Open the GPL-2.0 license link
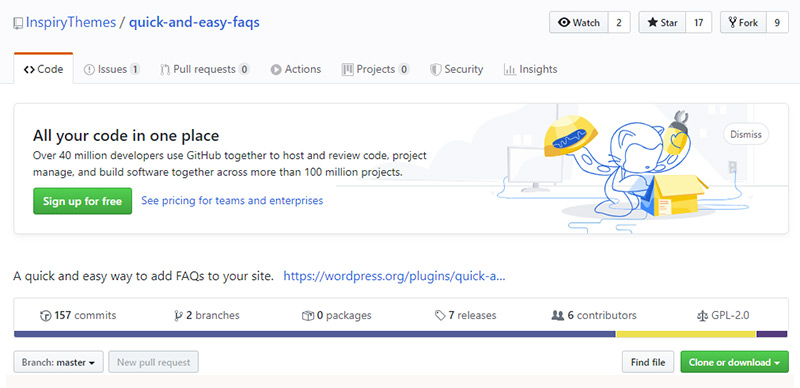The image size is (800, 388). [723, 316]
